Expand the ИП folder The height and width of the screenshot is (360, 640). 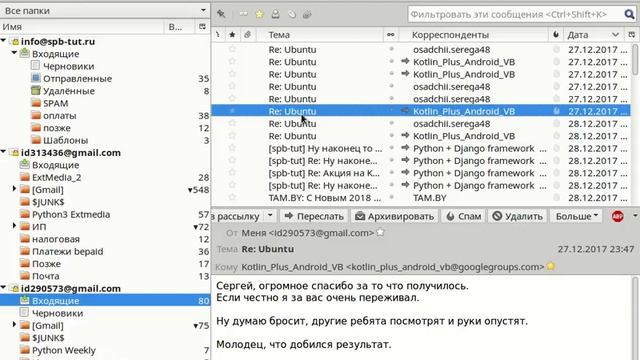pyautogui.click(x=15, y=225)
